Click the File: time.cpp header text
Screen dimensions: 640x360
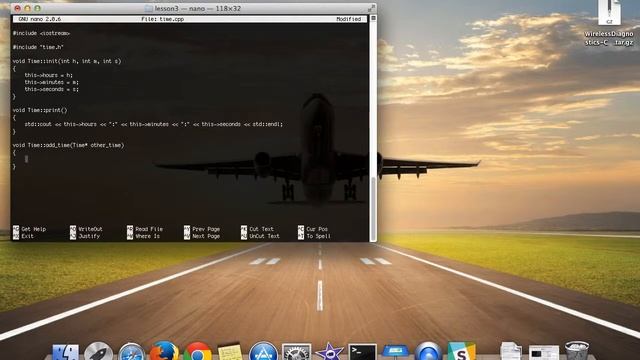coord(162,19)
